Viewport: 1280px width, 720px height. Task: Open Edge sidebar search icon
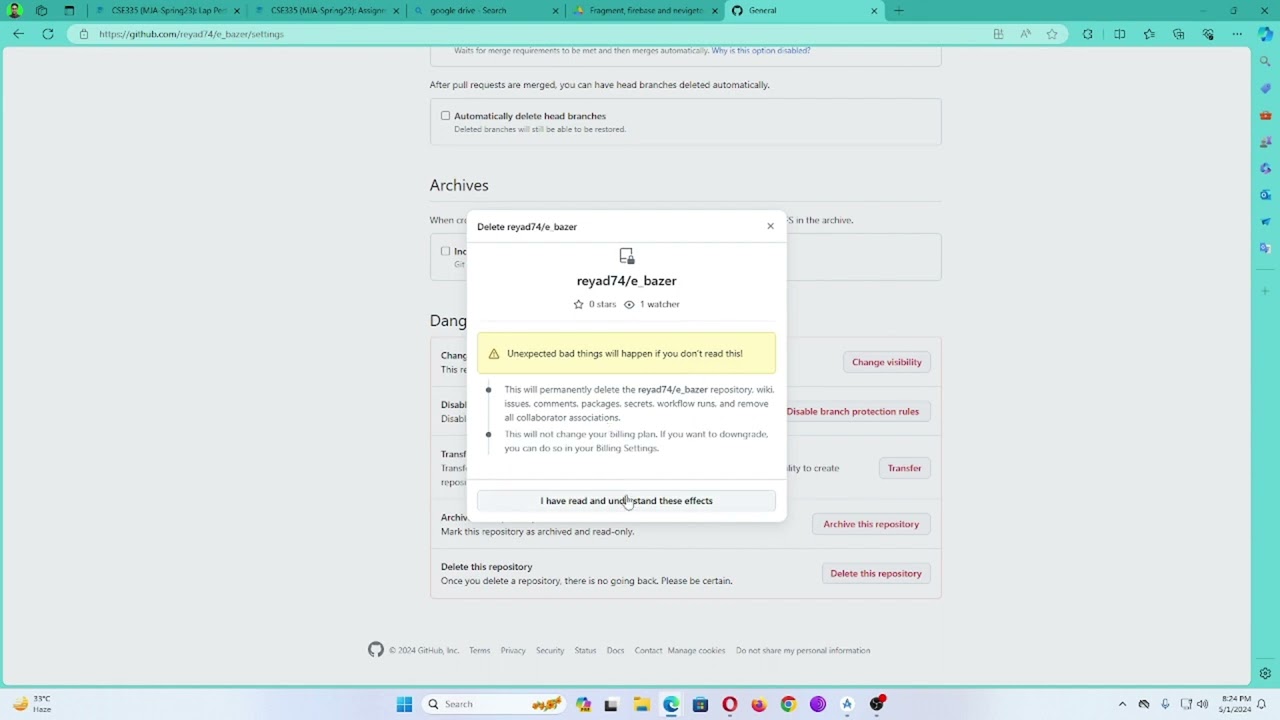(1266, 62)
